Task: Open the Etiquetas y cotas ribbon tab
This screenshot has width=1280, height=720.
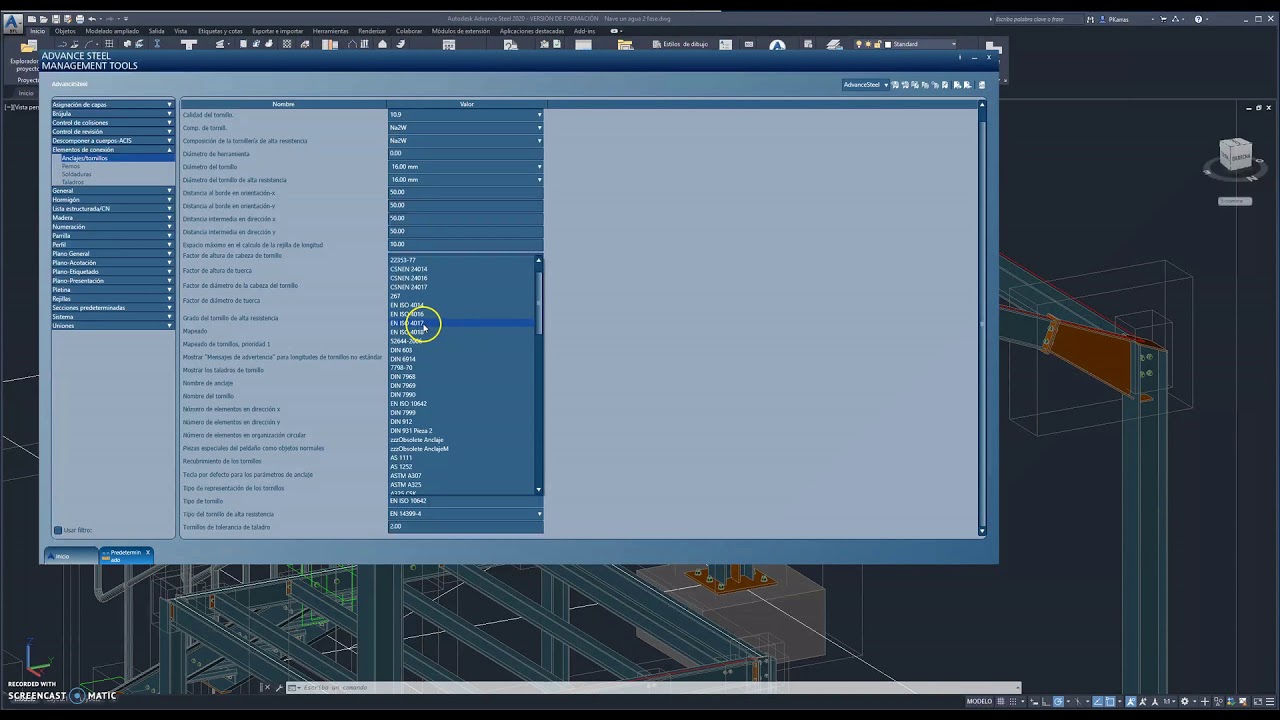Action: 220,31
